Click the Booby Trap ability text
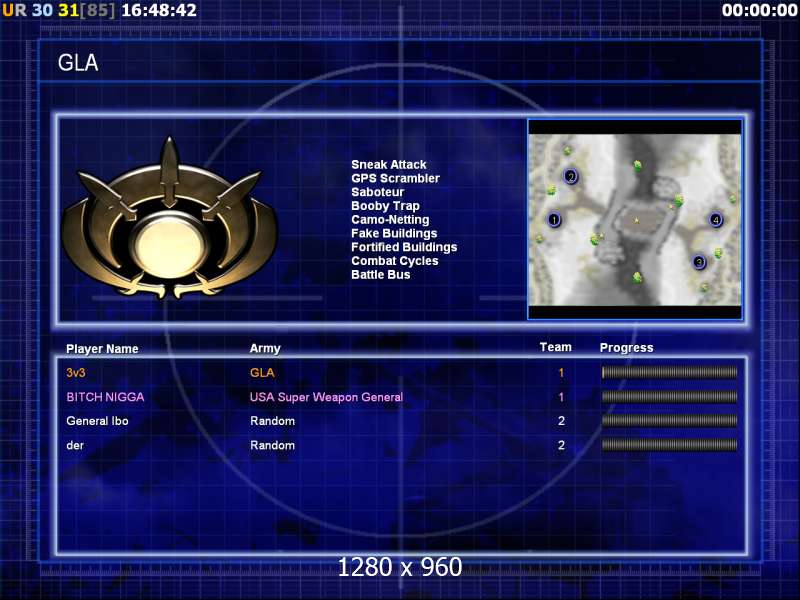The width and height of the screenshot is (800, 600). [385, 206]
